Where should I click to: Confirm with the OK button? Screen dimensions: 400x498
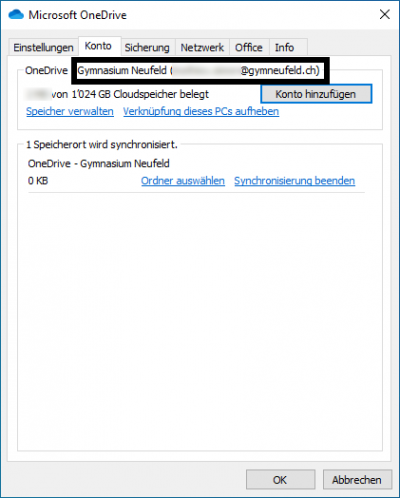pyautogui.click(x=280, y=480)
